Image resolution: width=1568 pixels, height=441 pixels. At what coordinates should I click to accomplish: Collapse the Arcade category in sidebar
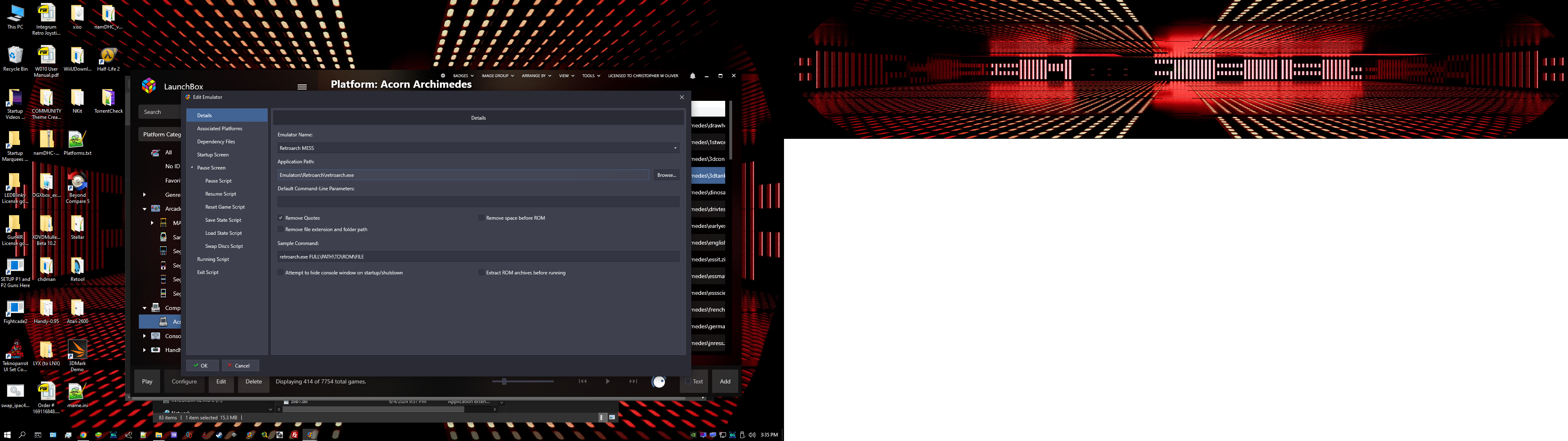point(144,209)
